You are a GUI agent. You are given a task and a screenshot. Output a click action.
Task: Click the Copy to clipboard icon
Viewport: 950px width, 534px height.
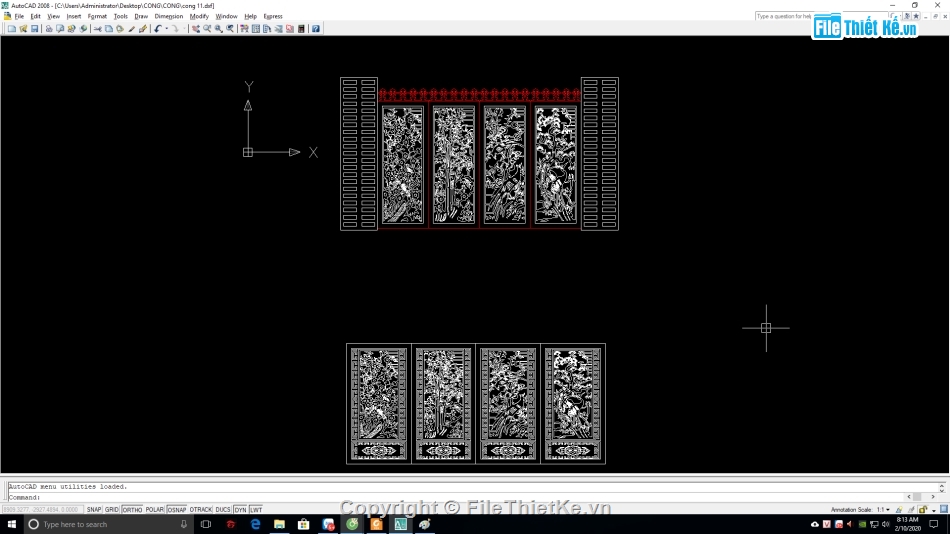click(x=108, y=28)
